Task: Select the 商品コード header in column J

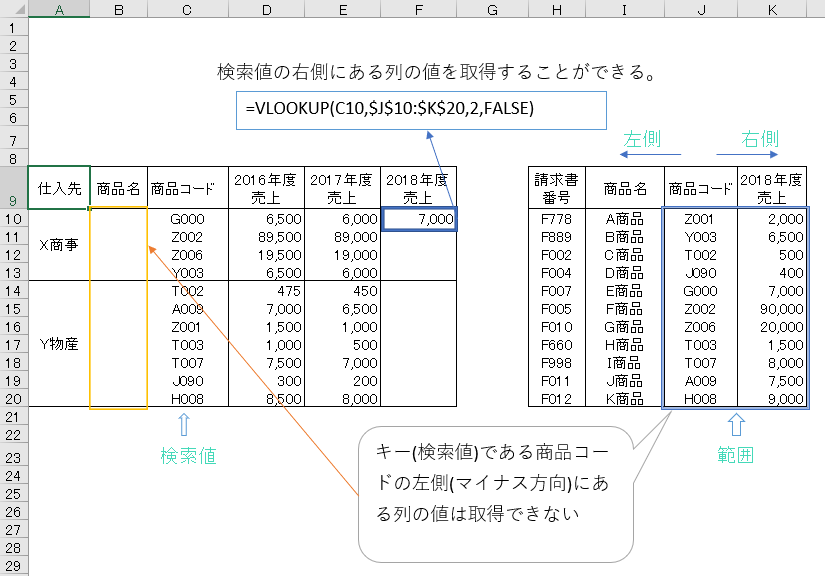Action: 700,188
